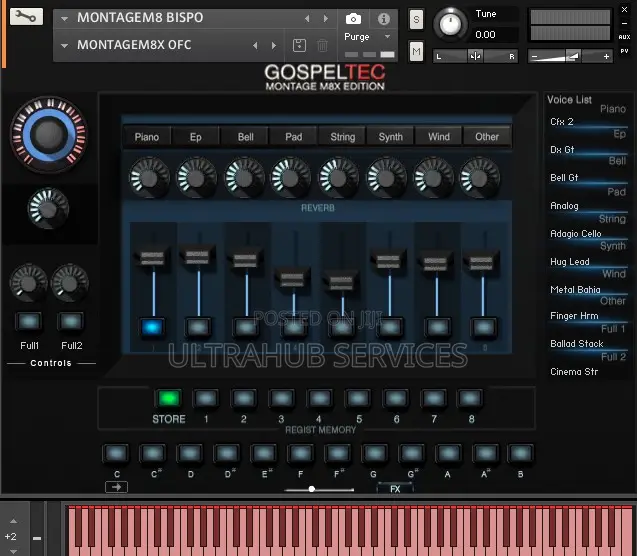Go to next snapshot on MONTAGEM8X OFC row

pyautogui.click(x=274, y=45)
